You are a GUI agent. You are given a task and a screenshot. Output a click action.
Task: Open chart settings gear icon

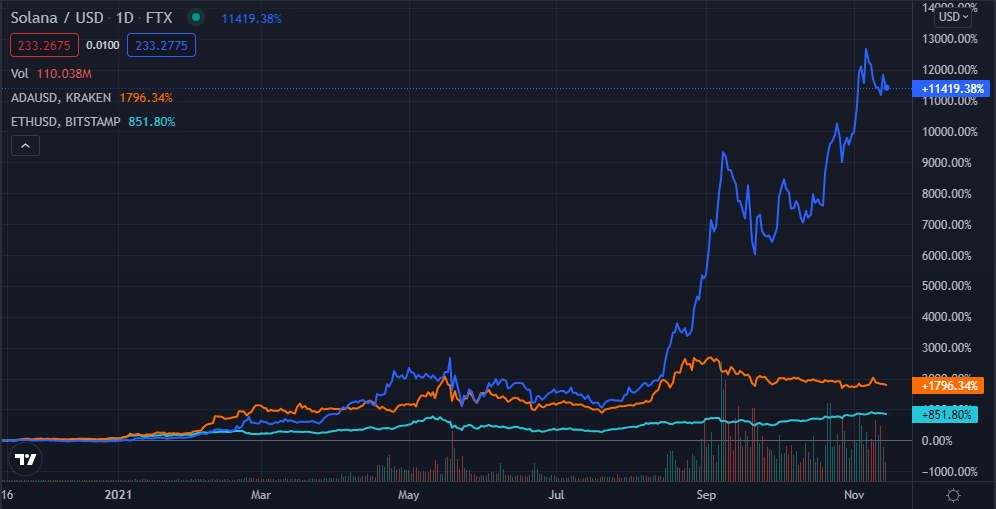click(953, 495)
